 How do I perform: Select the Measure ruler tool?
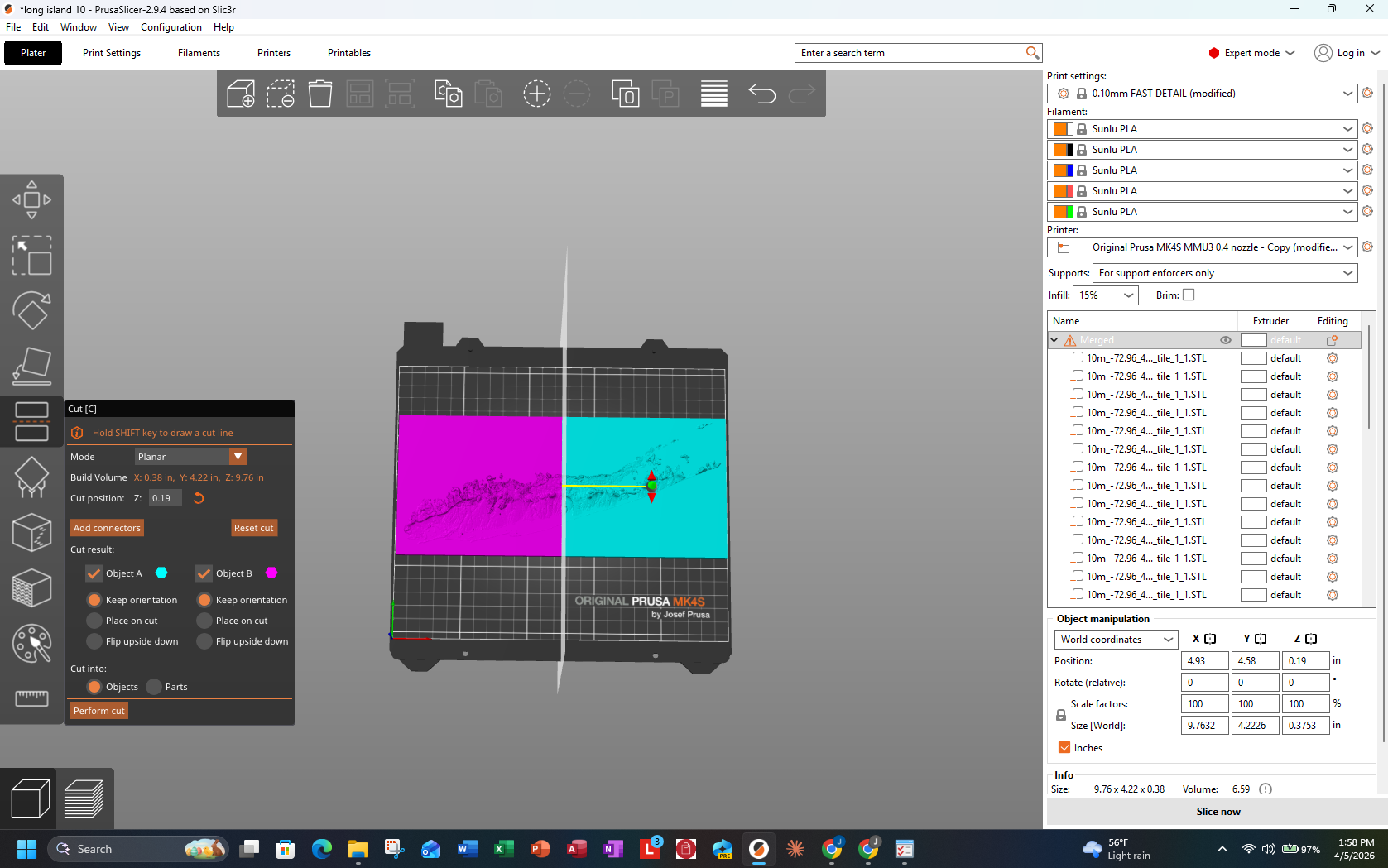tap(31, 698)
